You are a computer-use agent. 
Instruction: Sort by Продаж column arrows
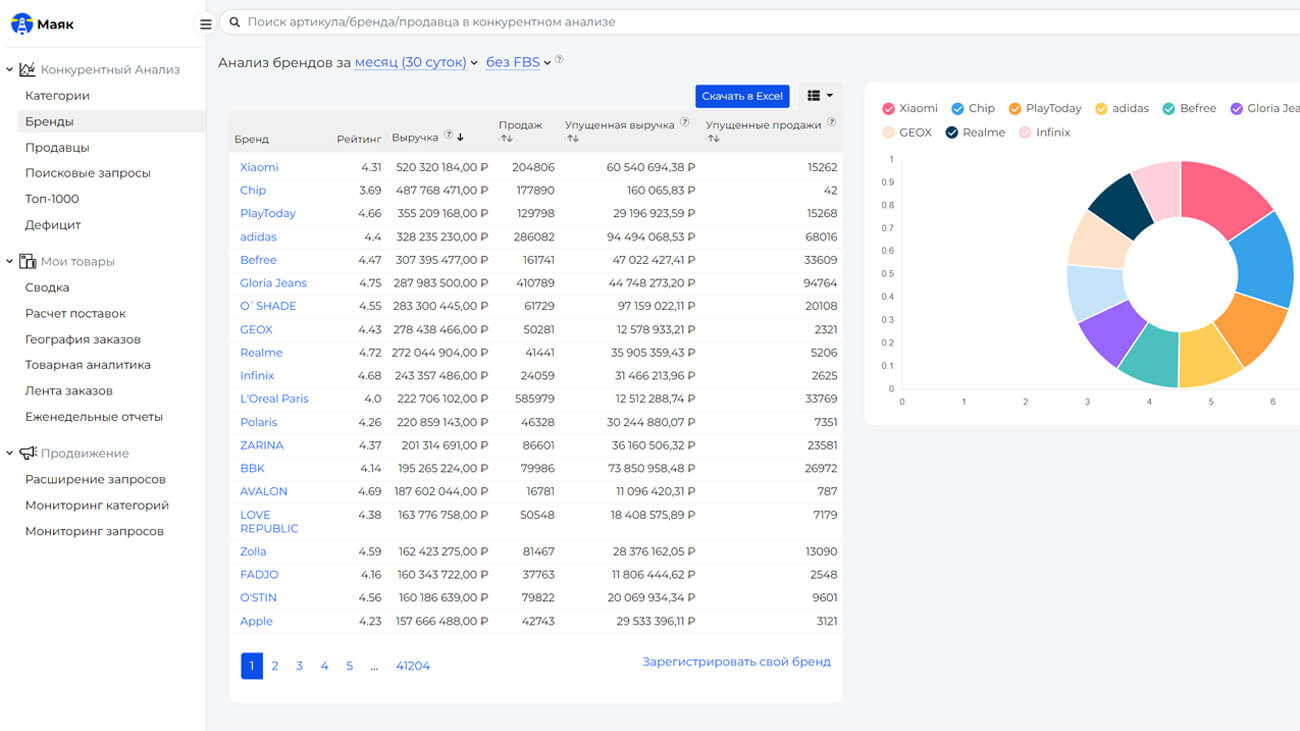click(506, 138)
